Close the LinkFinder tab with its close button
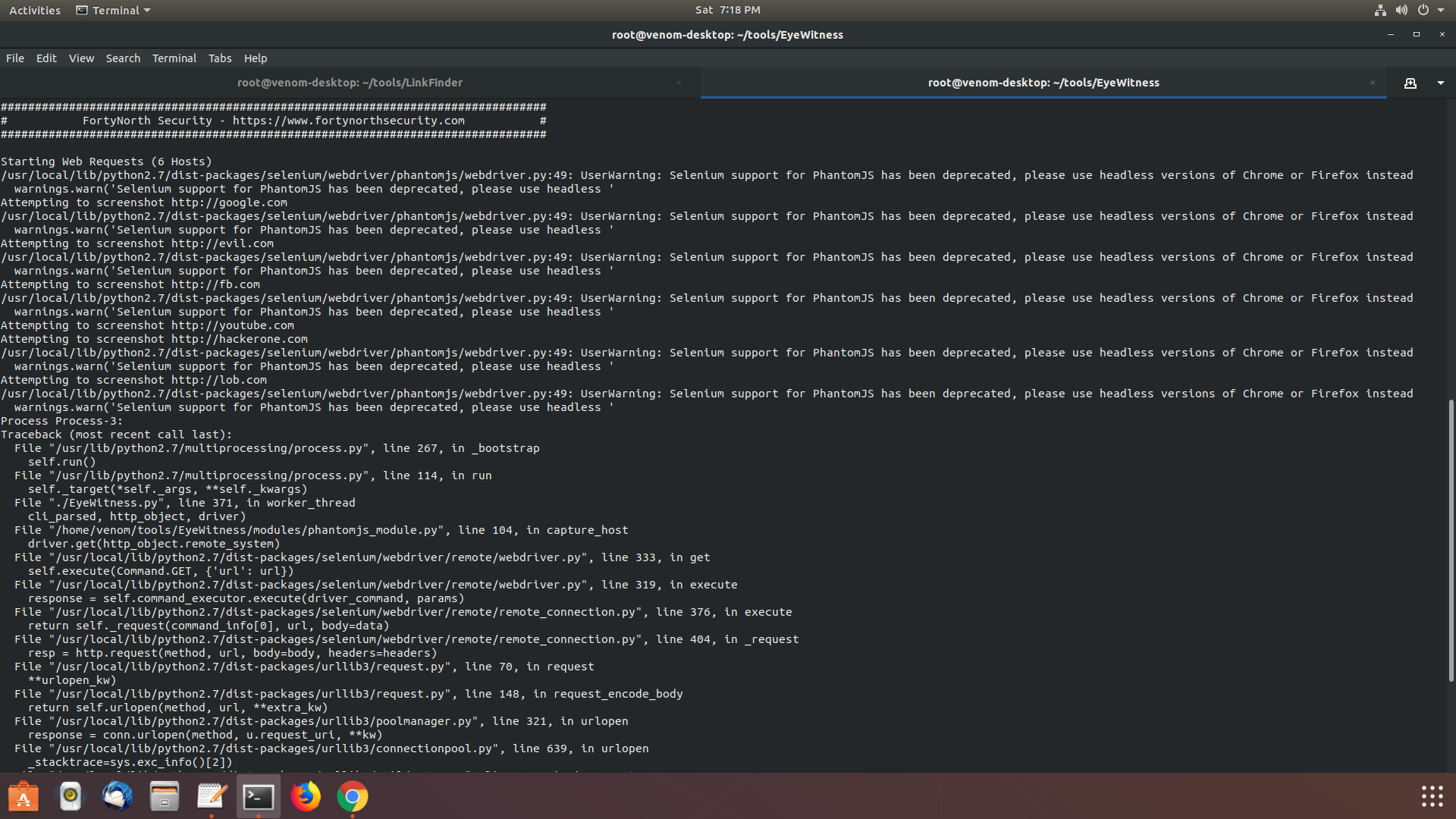Viewport: 1456px width, 819px height. coord(679,83)
